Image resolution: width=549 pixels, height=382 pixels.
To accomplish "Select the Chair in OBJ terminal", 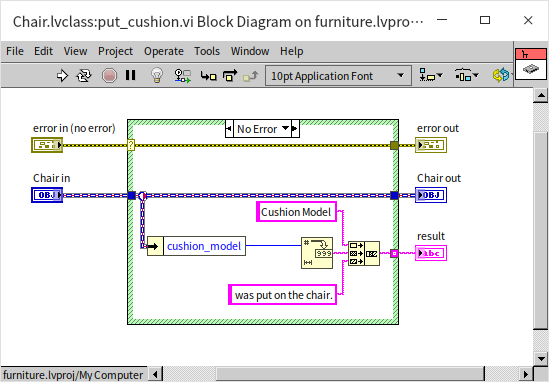I will 47,195.
